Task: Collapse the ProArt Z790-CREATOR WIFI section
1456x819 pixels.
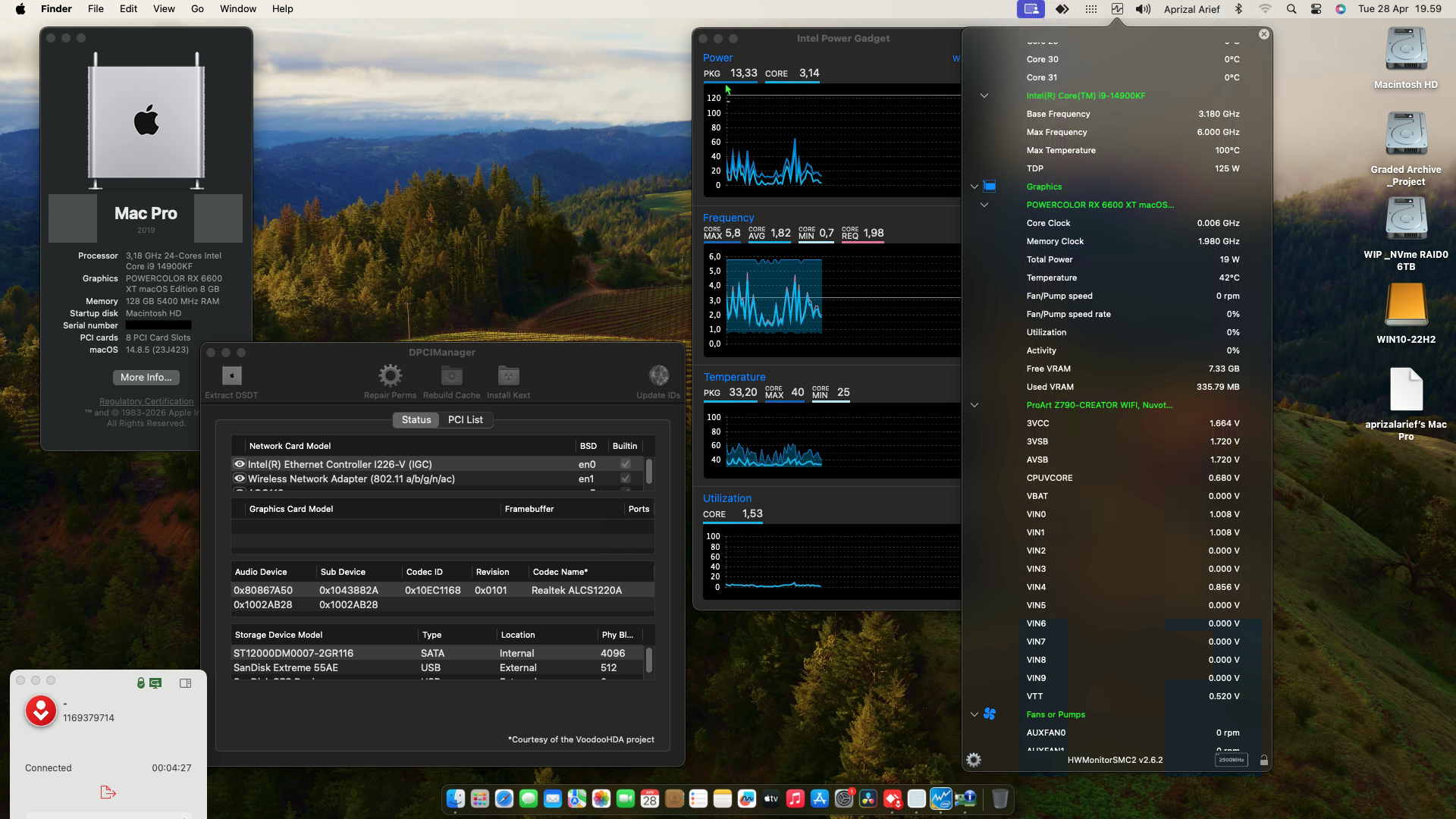Action: click(974, 405)
